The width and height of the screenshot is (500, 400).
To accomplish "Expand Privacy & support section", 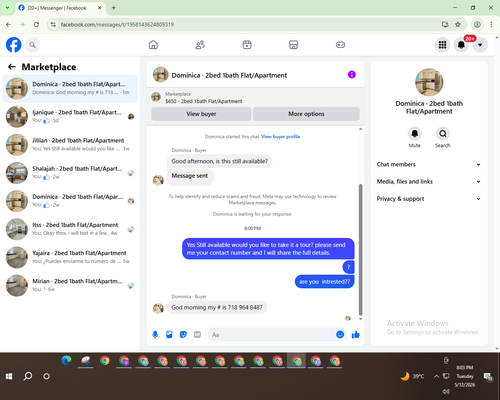I will tap(429, 199).
